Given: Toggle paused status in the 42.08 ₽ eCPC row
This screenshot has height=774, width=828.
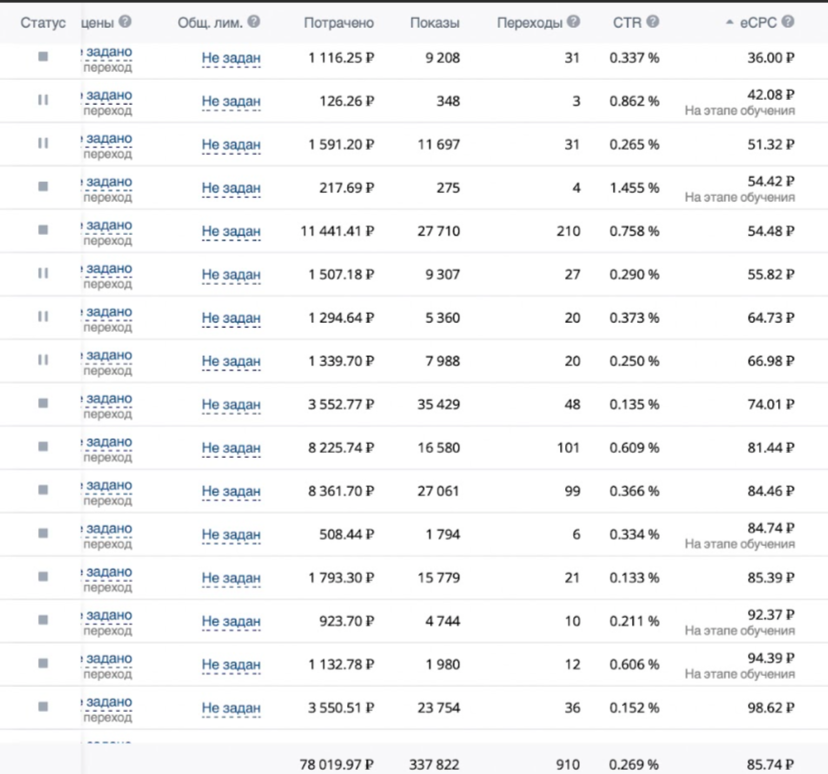Looking at the screenshot, I should click(43, 101).
